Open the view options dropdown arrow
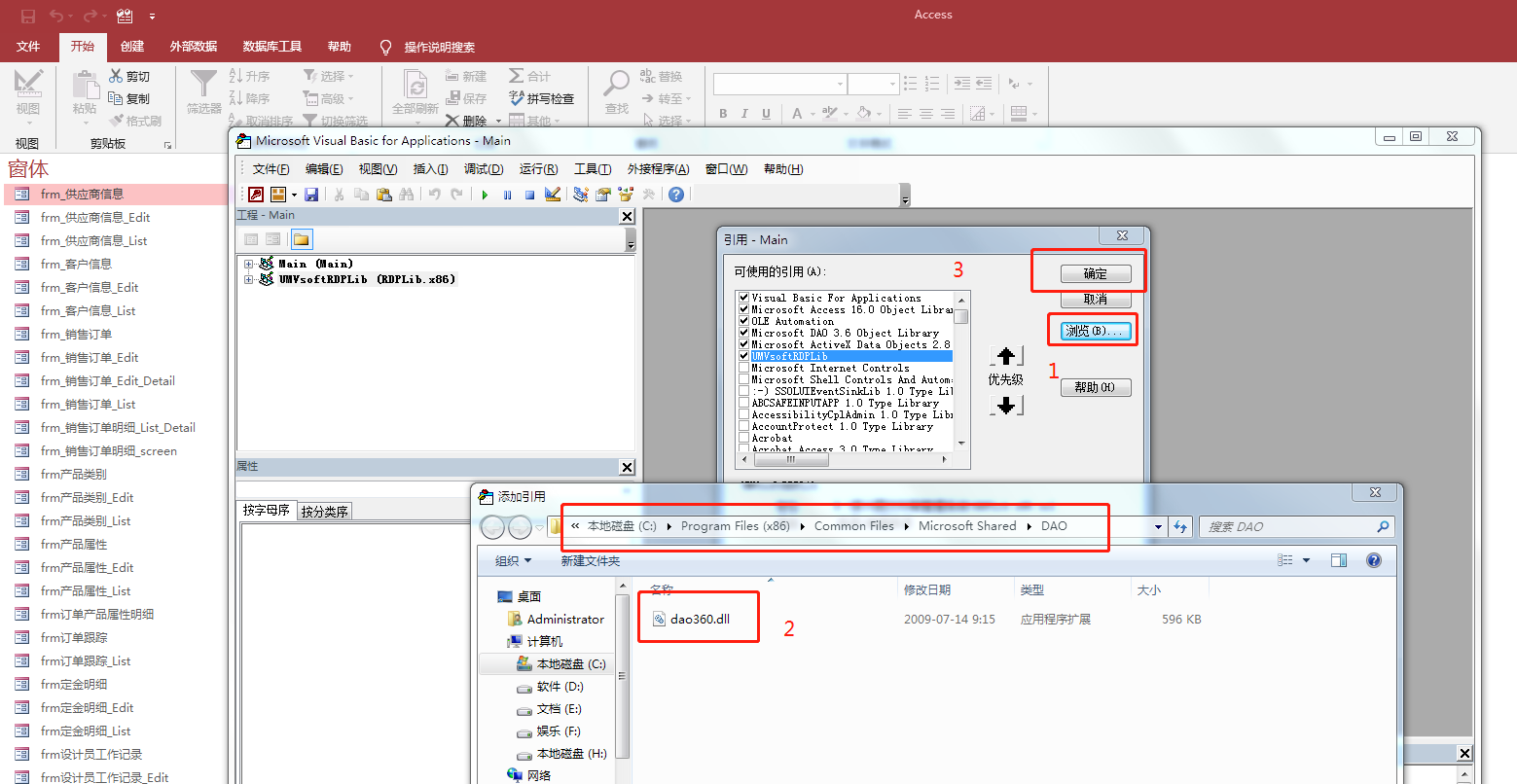This screenshot has width=1517, height=784. 1307,560
